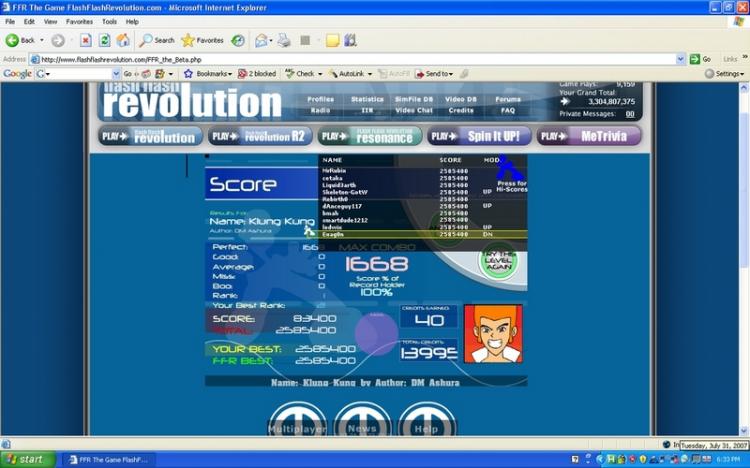Click the orange-haired avatar picture
Image resolution: width=750 pixels, height=468 pixels.
click(493, 334)
